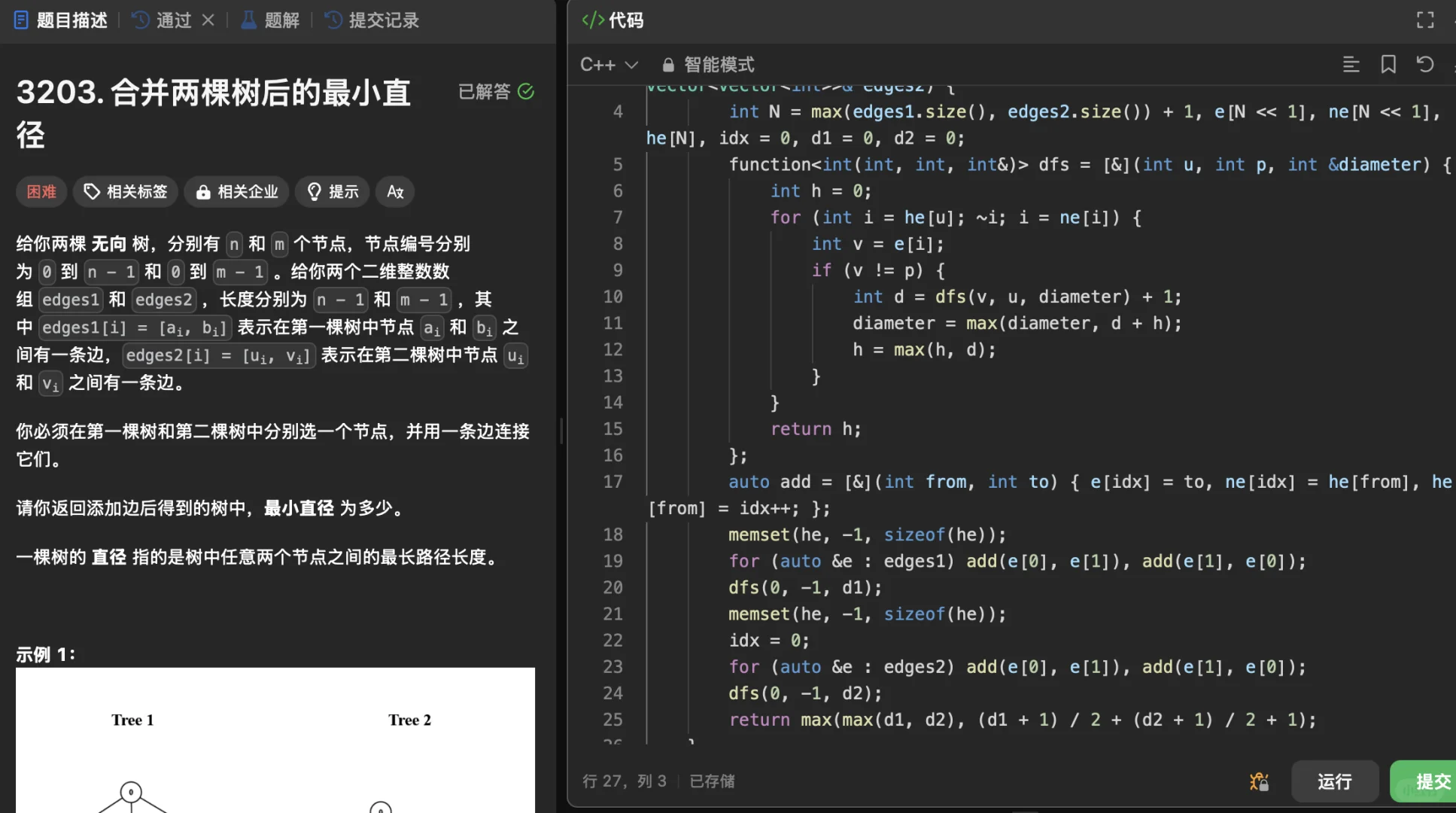Click the font size Aa icon

tap(395, 192)
